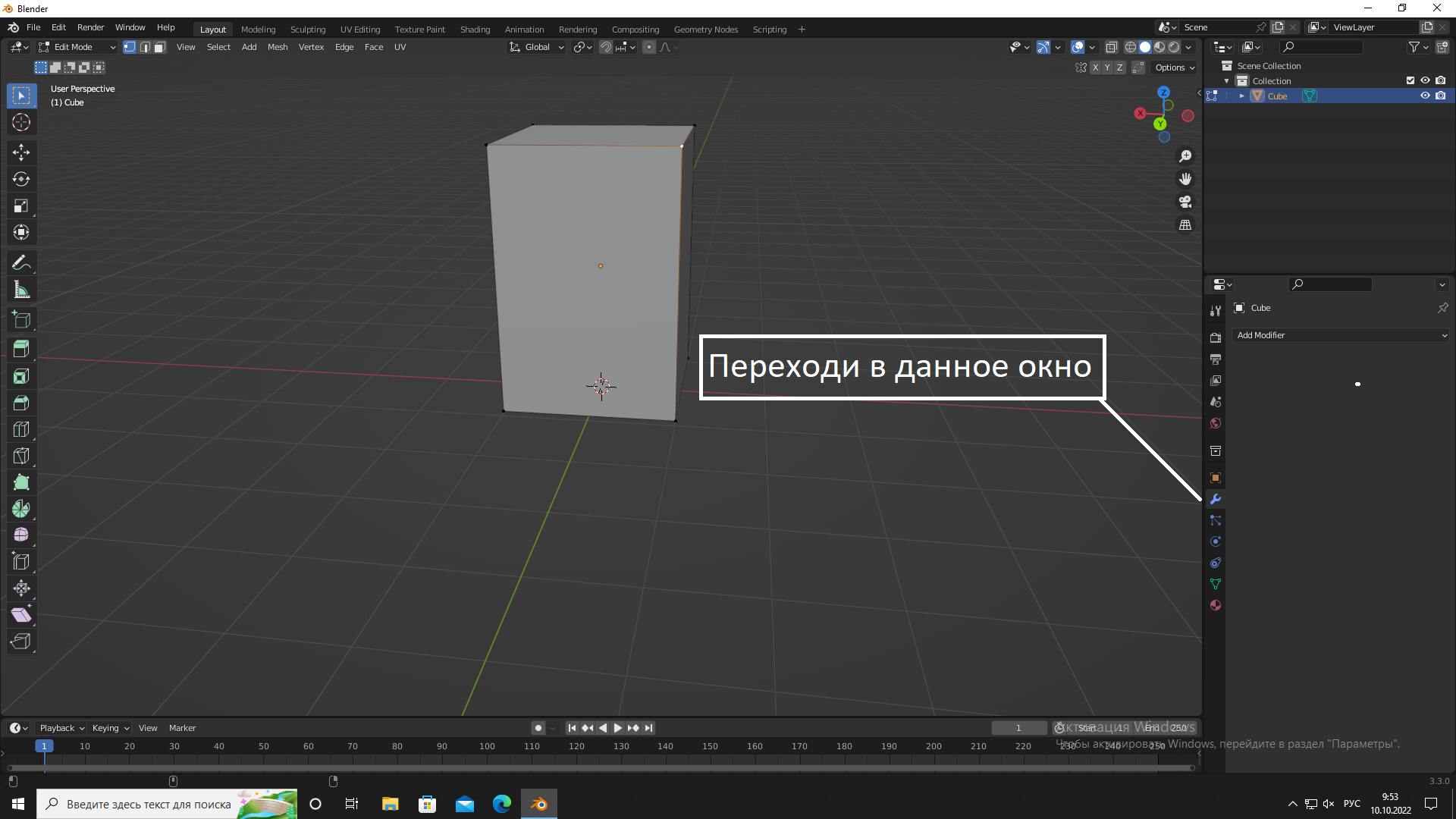Uncheck Collection exclude checkbox
Viewport: 1456px width, 819px height.
(x=1410, y=80)
